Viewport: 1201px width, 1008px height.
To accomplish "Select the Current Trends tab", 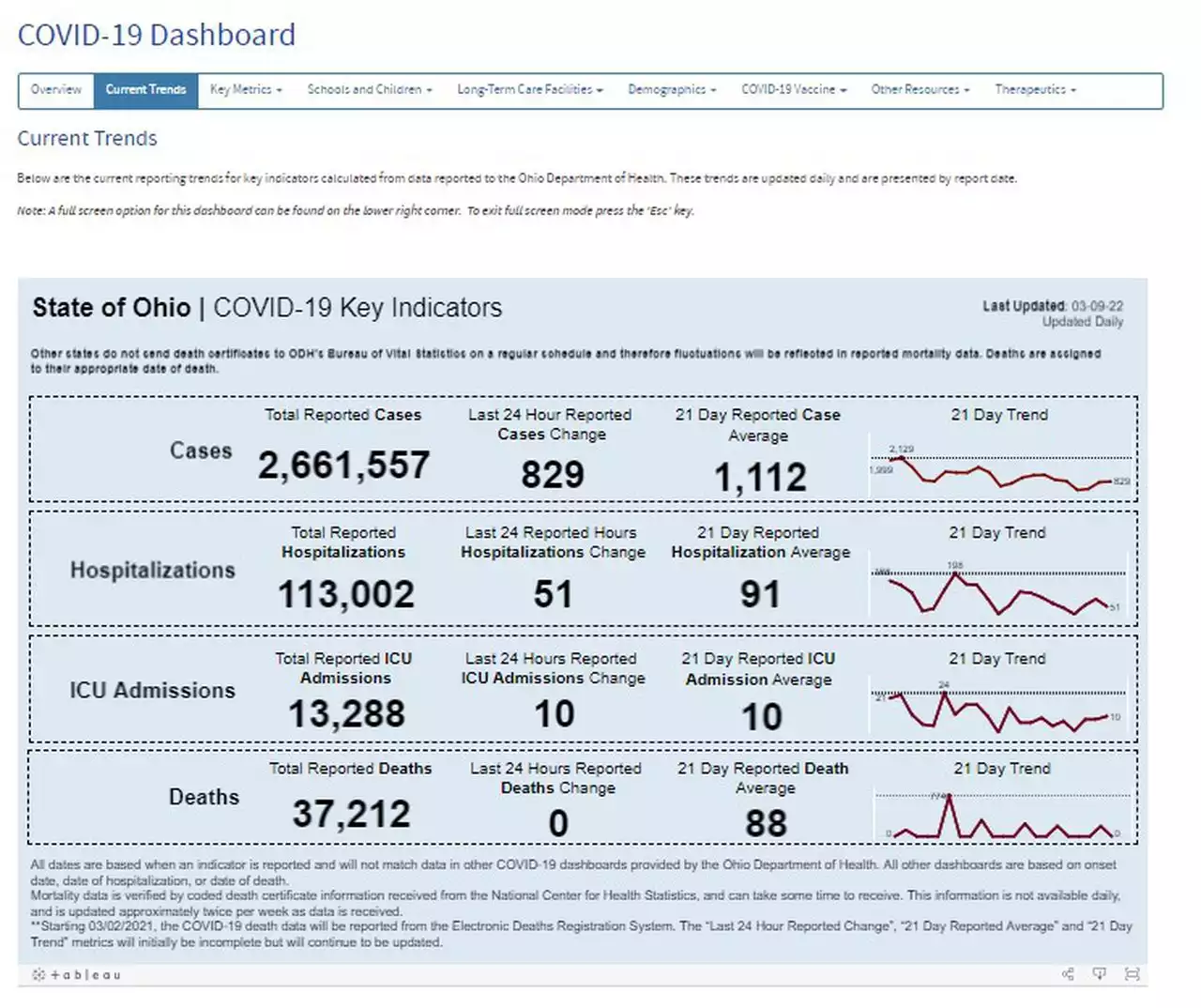I will pyautogui.click(x=145, y=90).
